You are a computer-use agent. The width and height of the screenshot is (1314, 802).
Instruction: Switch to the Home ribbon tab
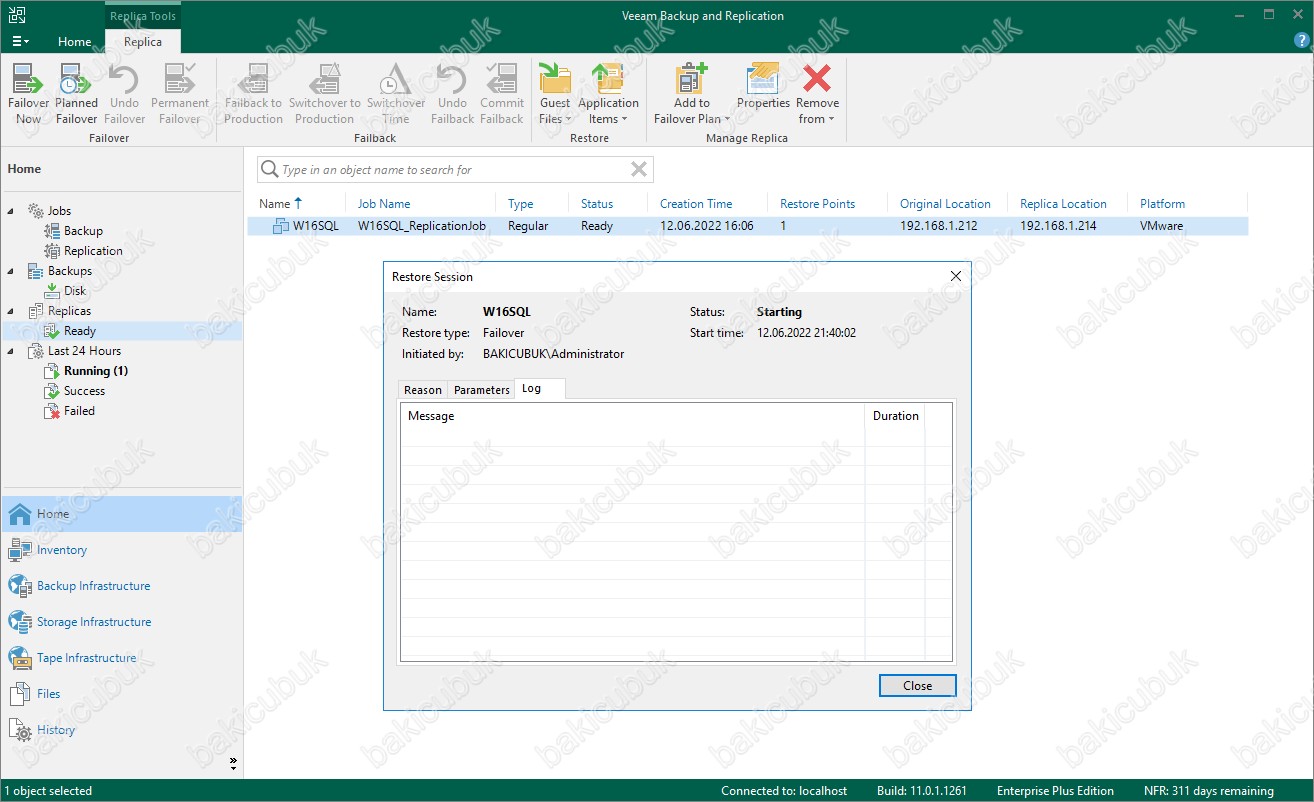pyautogui.click(x=74, y=42)
